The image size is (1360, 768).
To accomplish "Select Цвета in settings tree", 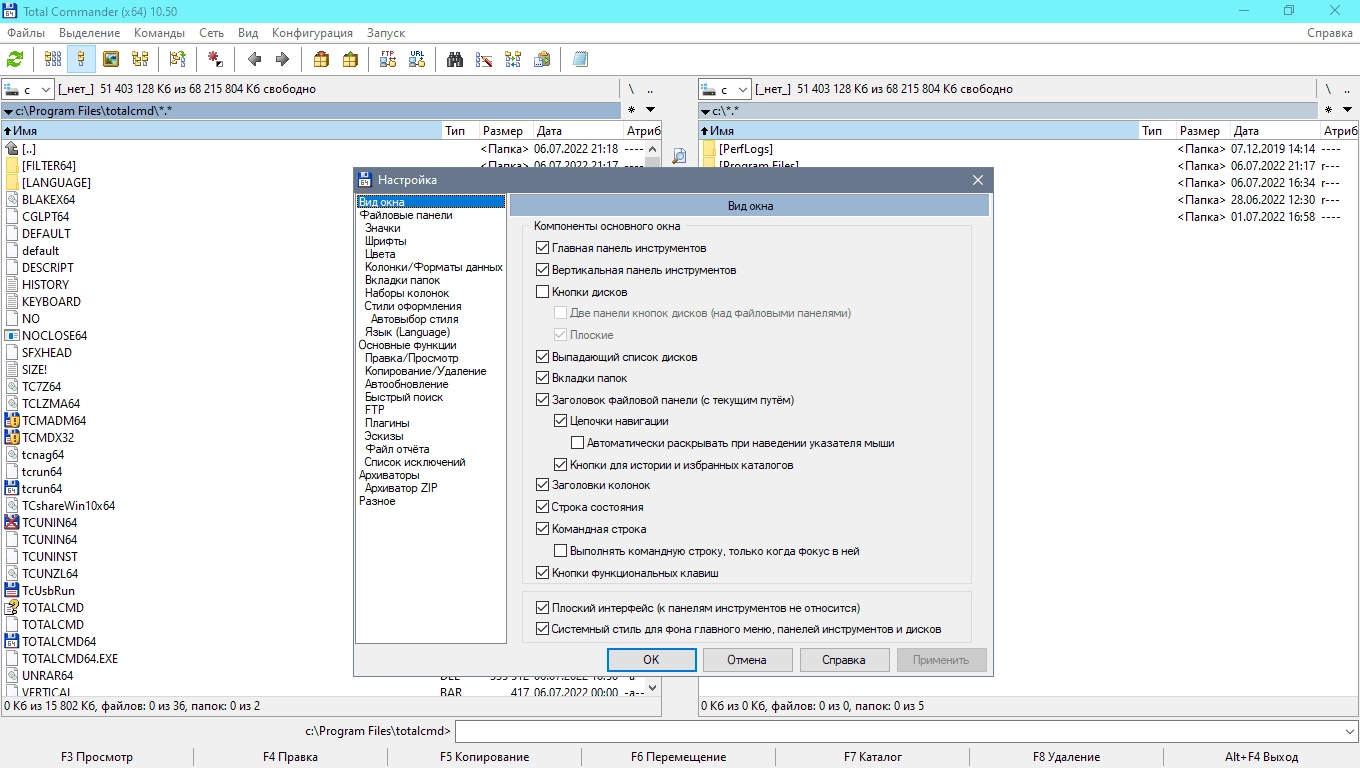I will point(380,254).
